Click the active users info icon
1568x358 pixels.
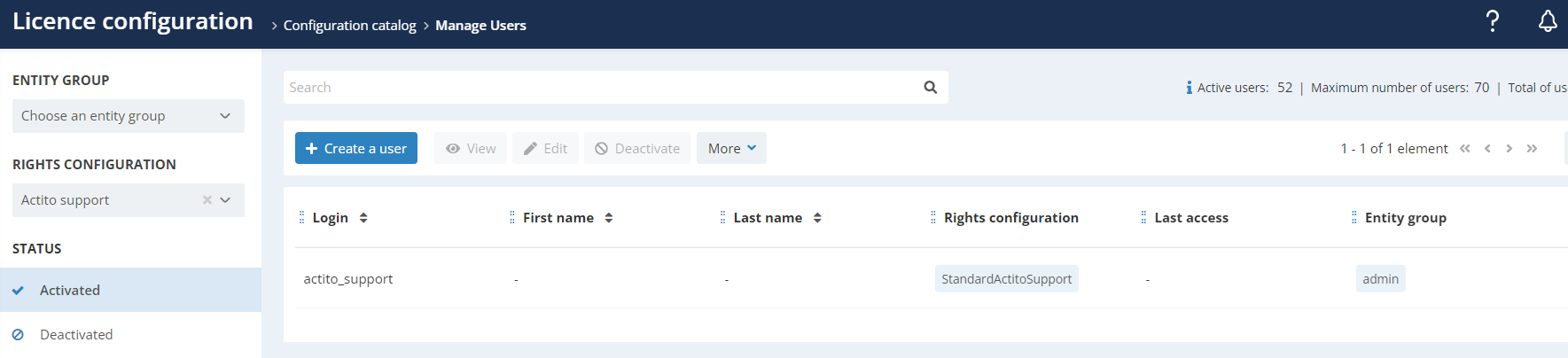point(1189,88)
